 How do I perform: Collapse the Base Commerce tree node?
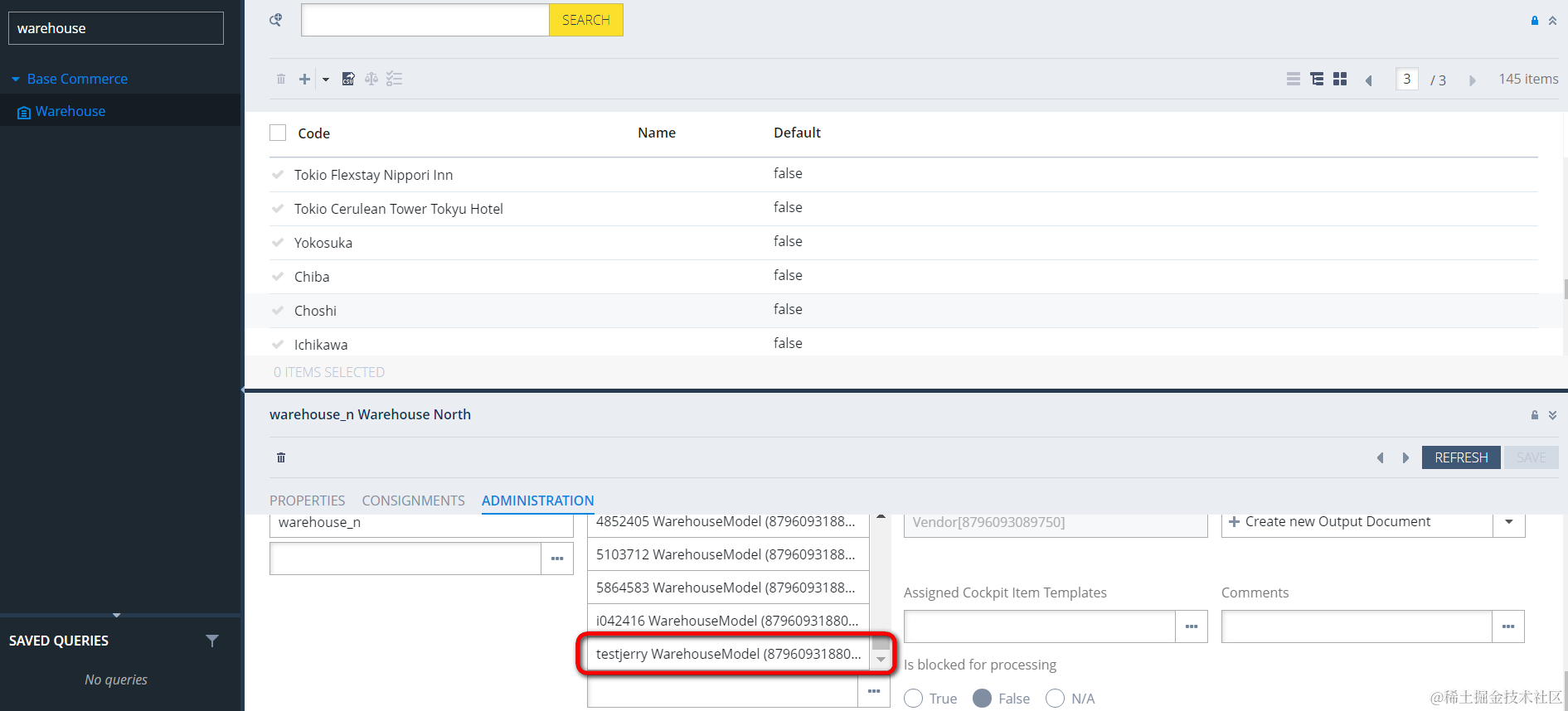pyautogui.click(x=16, y=80)
